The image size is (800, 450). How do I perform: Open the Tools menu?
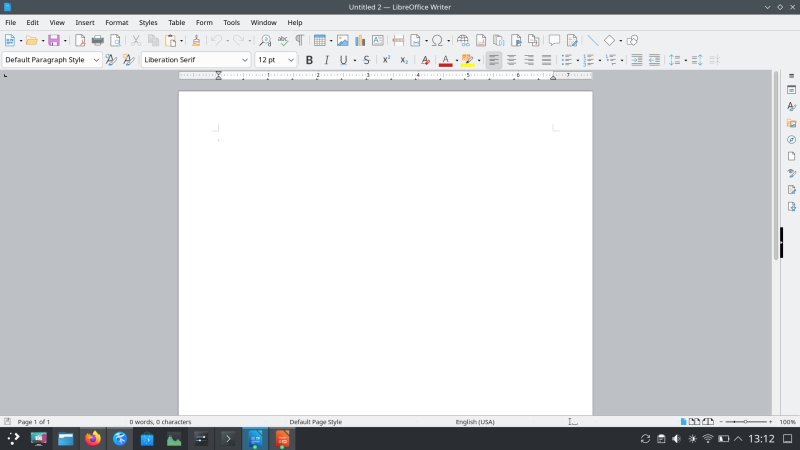(231, 22)
